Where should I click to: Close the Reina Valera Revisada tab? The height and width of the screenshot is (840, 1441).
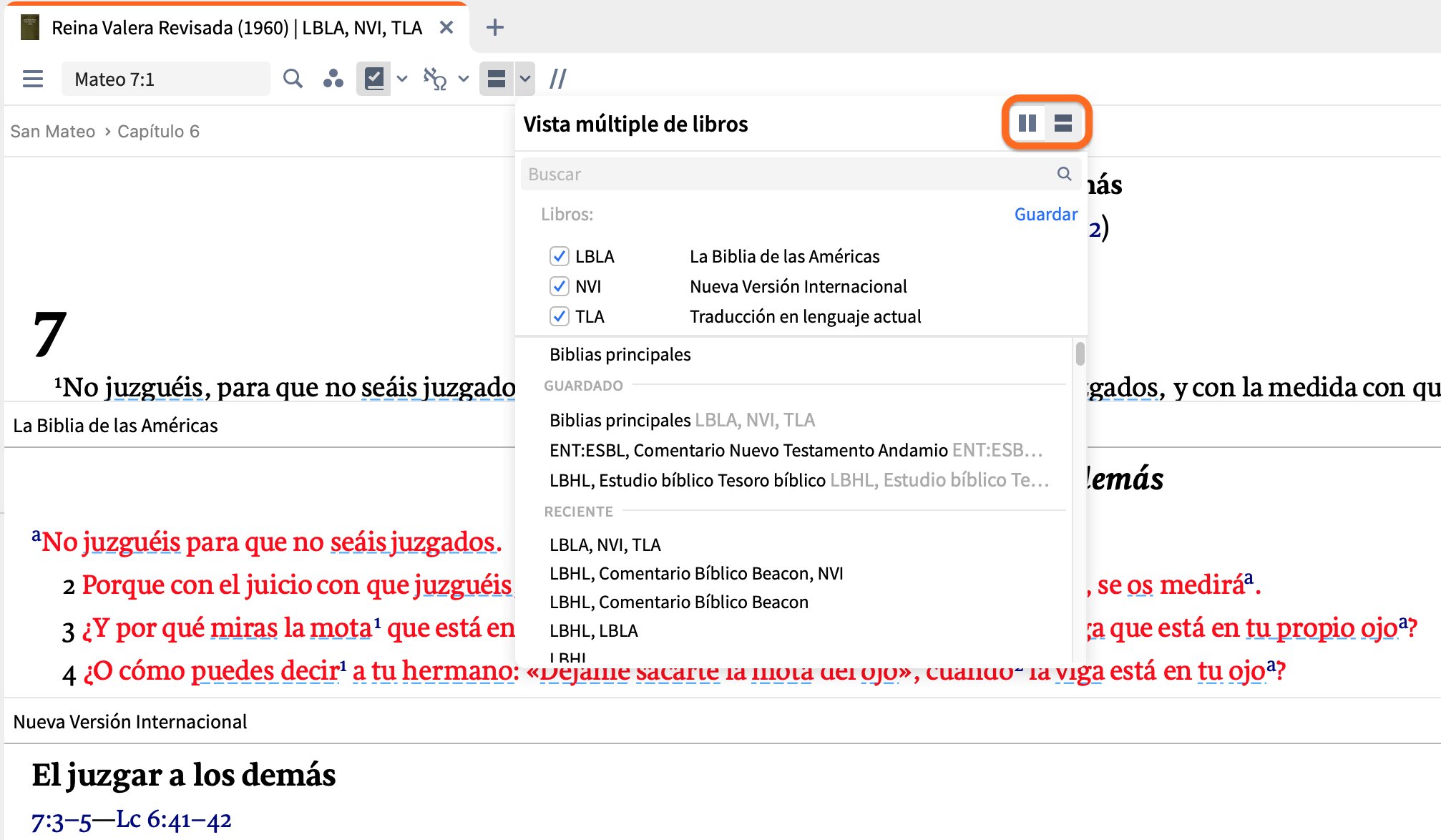coord(446,27)
